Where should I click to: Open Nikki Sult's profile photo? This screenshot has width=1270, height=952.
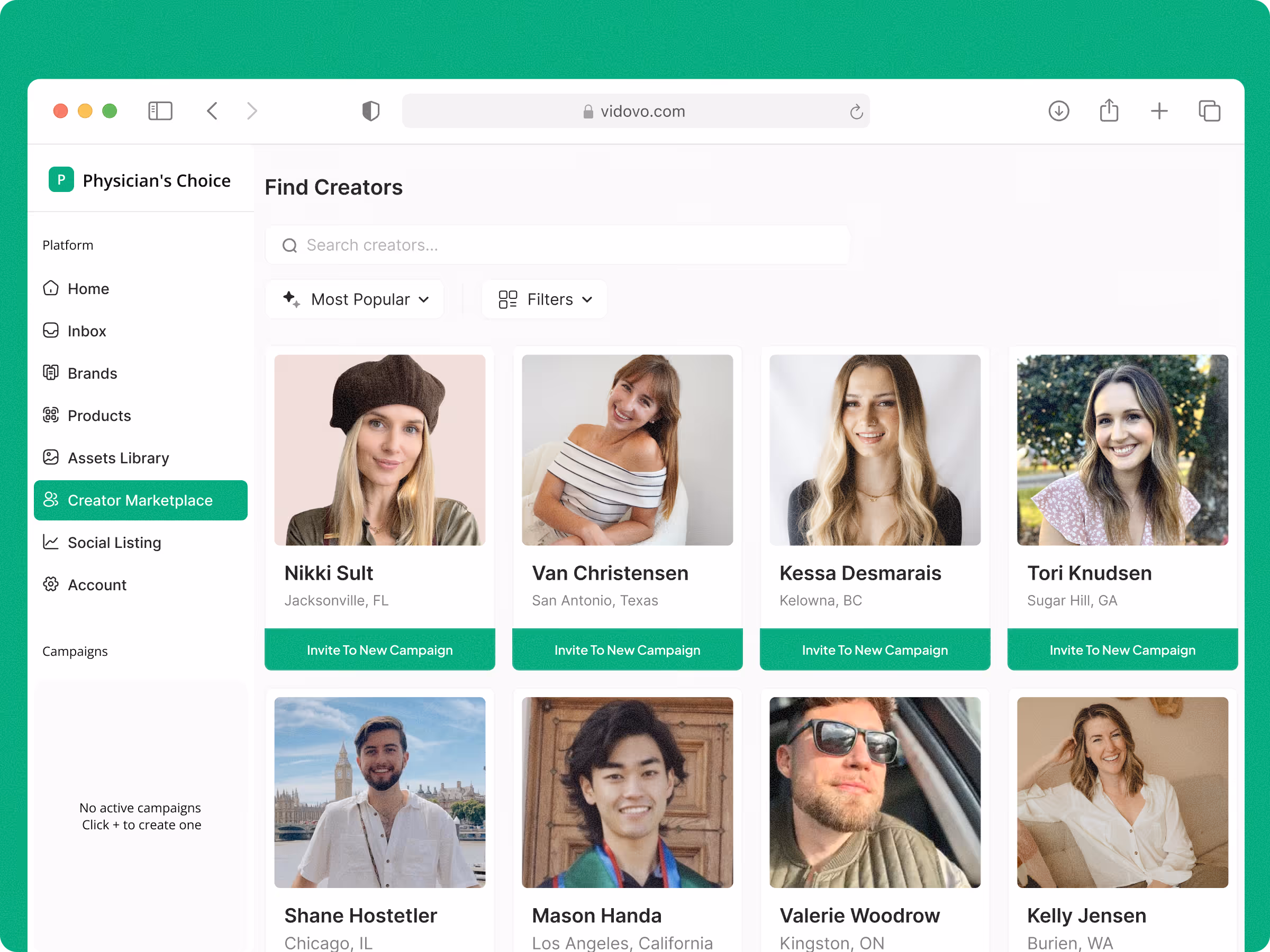point(380,450)
